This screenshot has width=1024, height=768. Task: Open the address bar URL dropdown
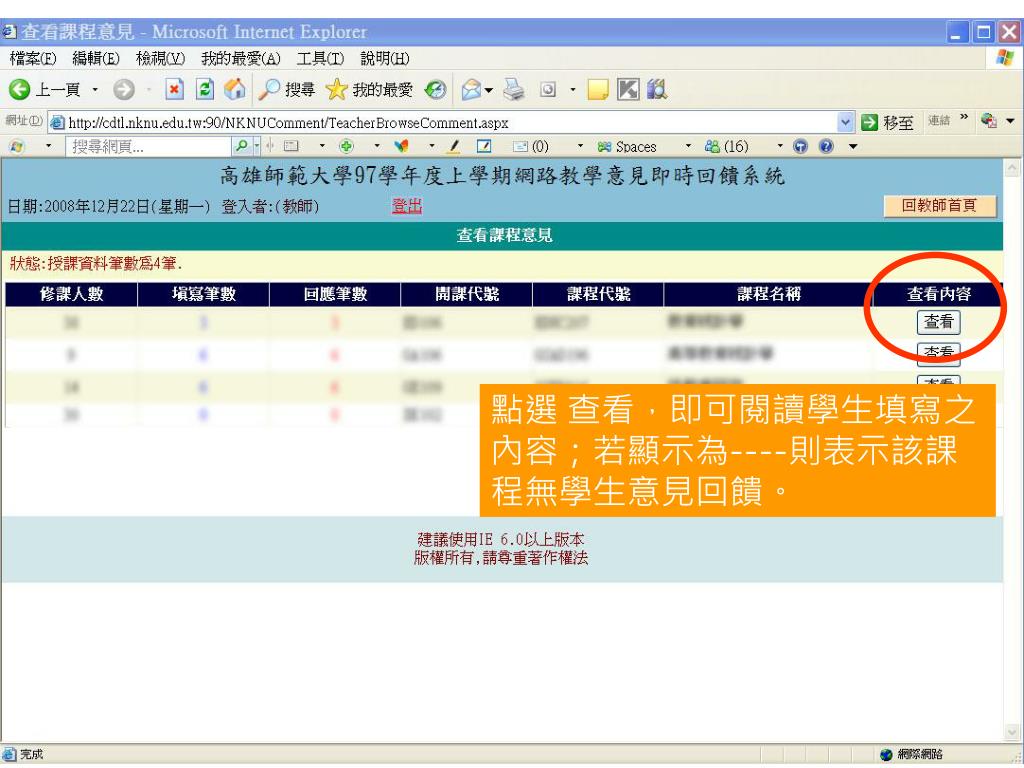[x=845, y=122]
